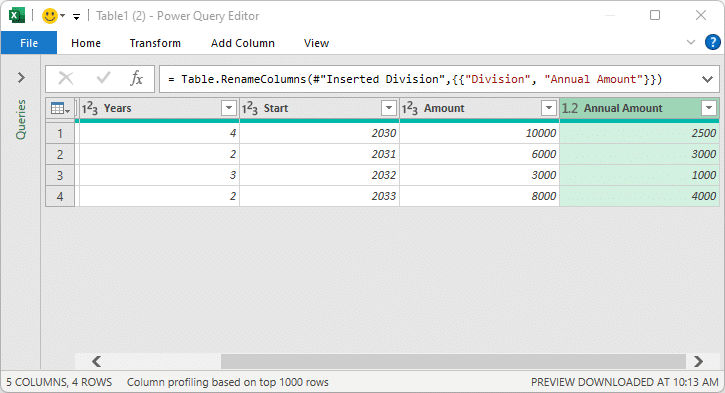Viewport: 725px width, 393px height.
Task: Open the Years column filter dropdown
Action: tap(228, 108)
